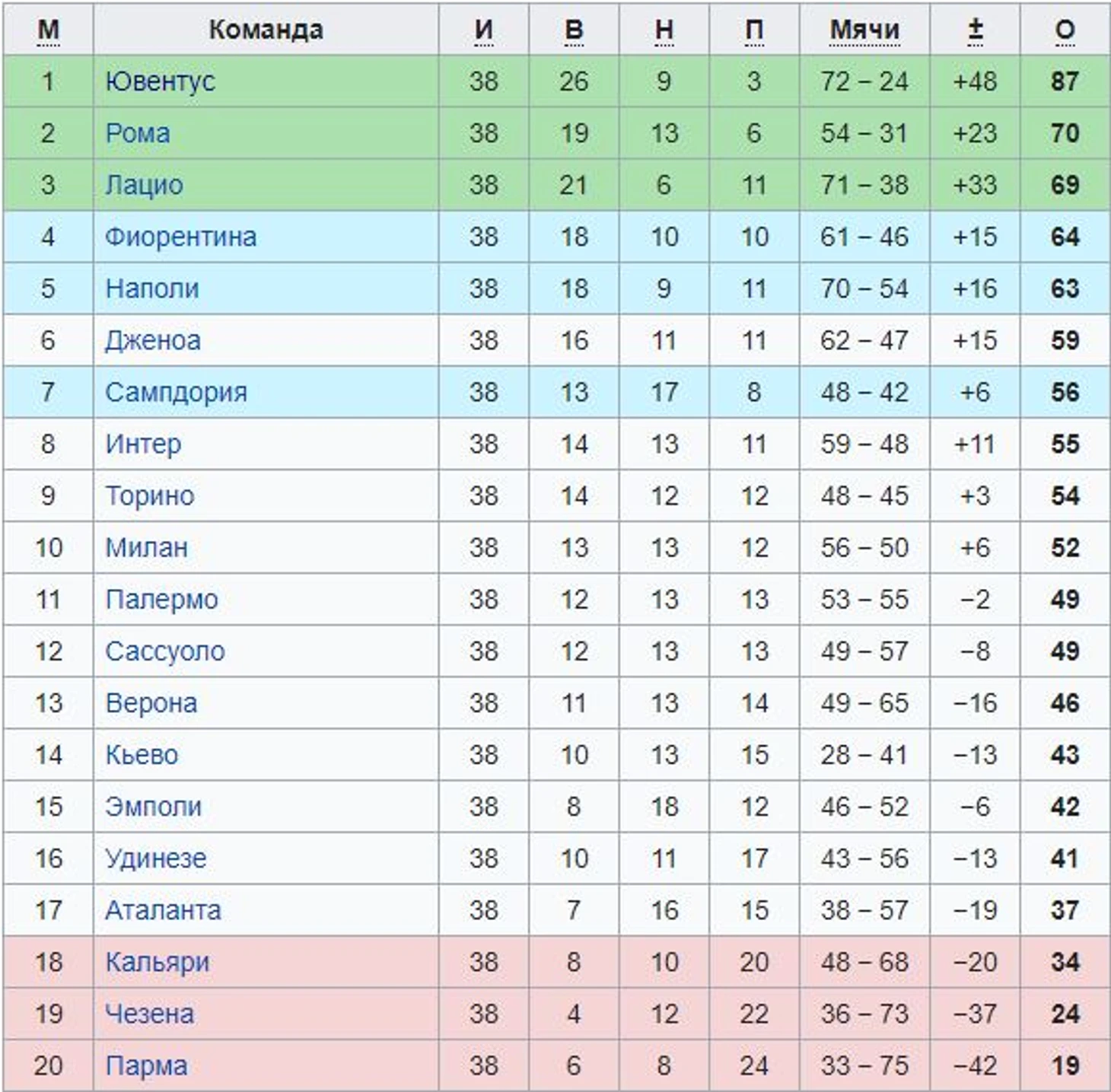Open the Кьево team page

[x=142, y=754]
